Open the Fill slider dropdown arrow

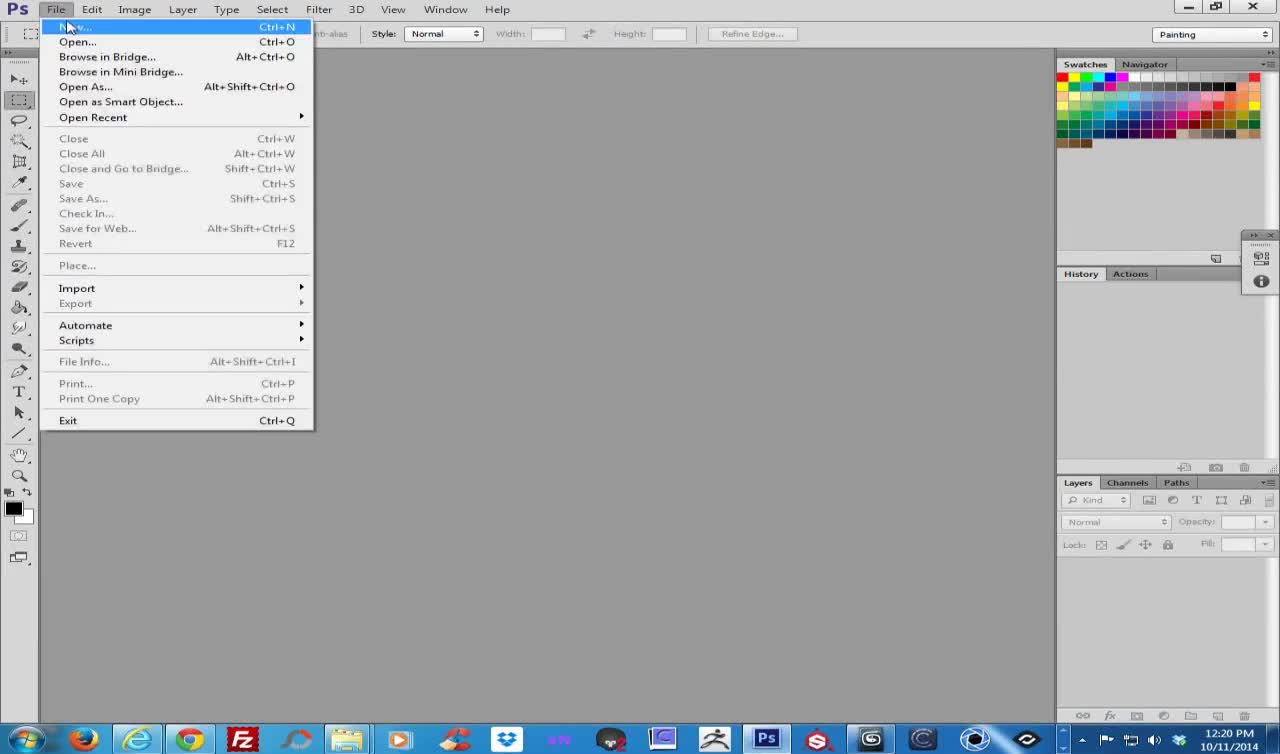pyautogui.click(x=1265, y=544)
